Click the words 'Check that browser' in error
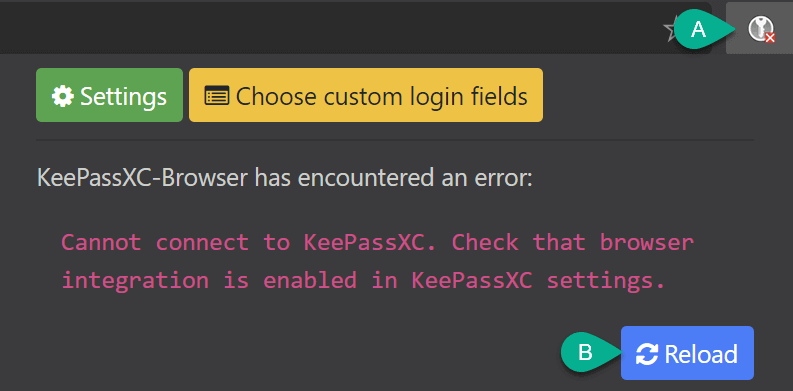Image resolution: width=793 pixels, height=391 pixels. point(572,242)
